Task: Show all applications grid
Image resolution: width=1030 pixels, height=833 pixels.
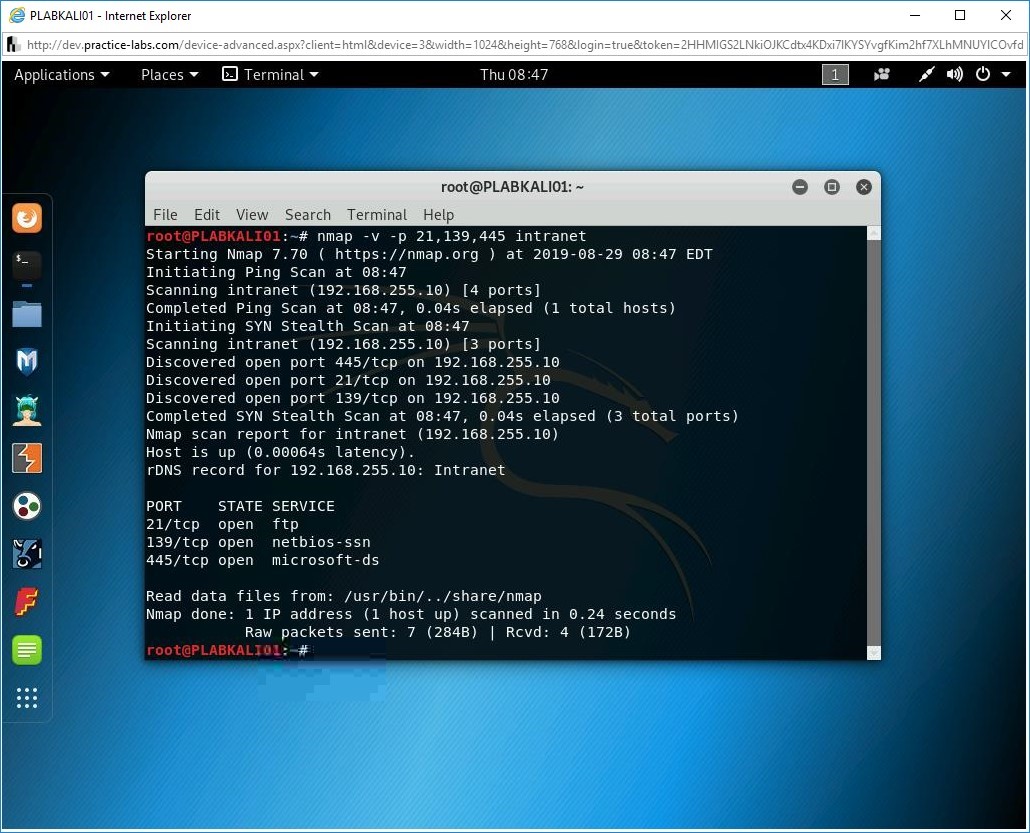Action: (x=27, y=698)
